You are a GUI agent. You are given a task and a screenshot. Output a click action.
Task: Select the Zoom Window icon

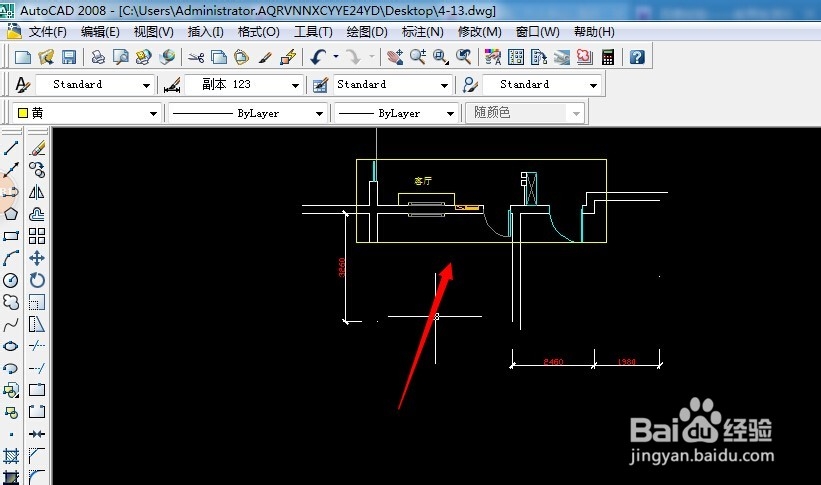(441, 57)
